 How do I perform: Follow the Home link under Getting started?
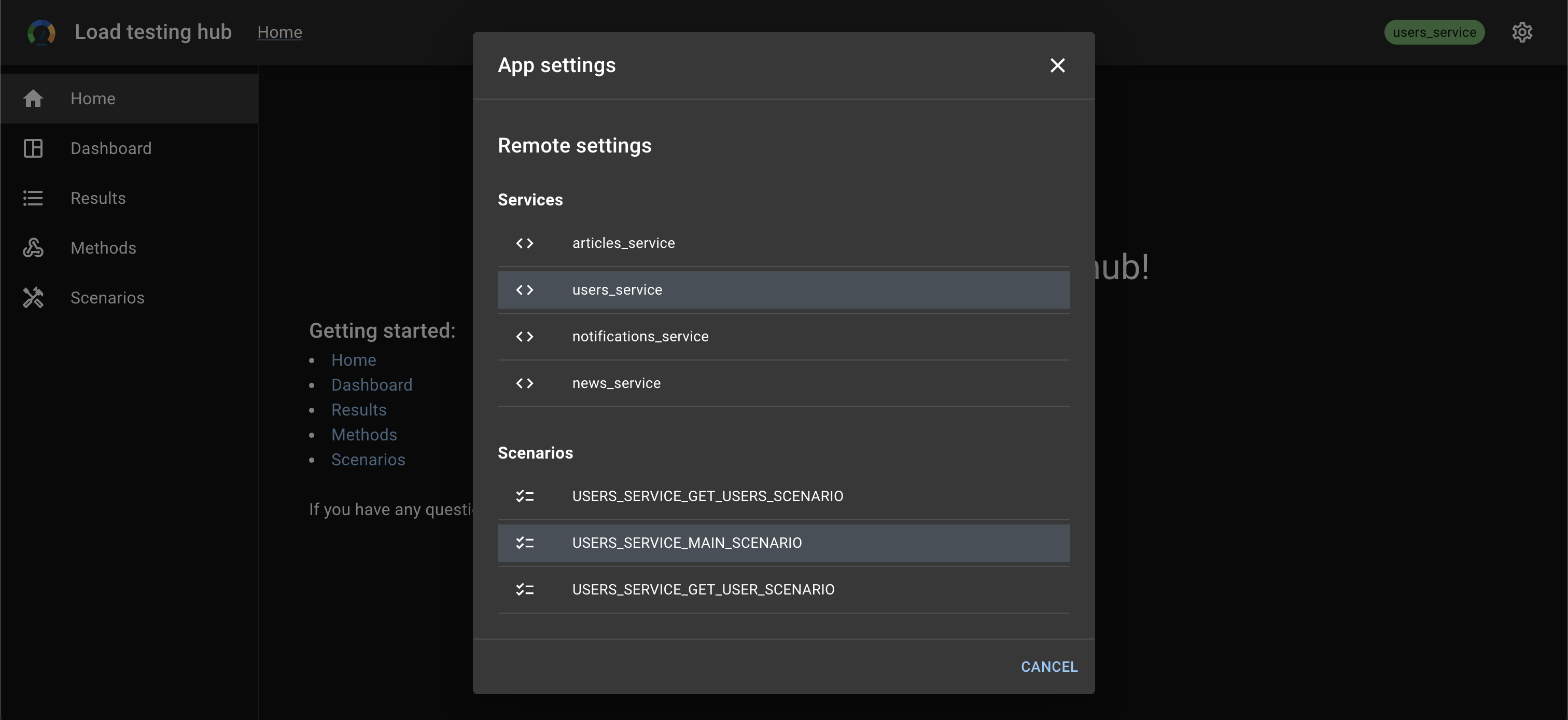tap(354, 360)
